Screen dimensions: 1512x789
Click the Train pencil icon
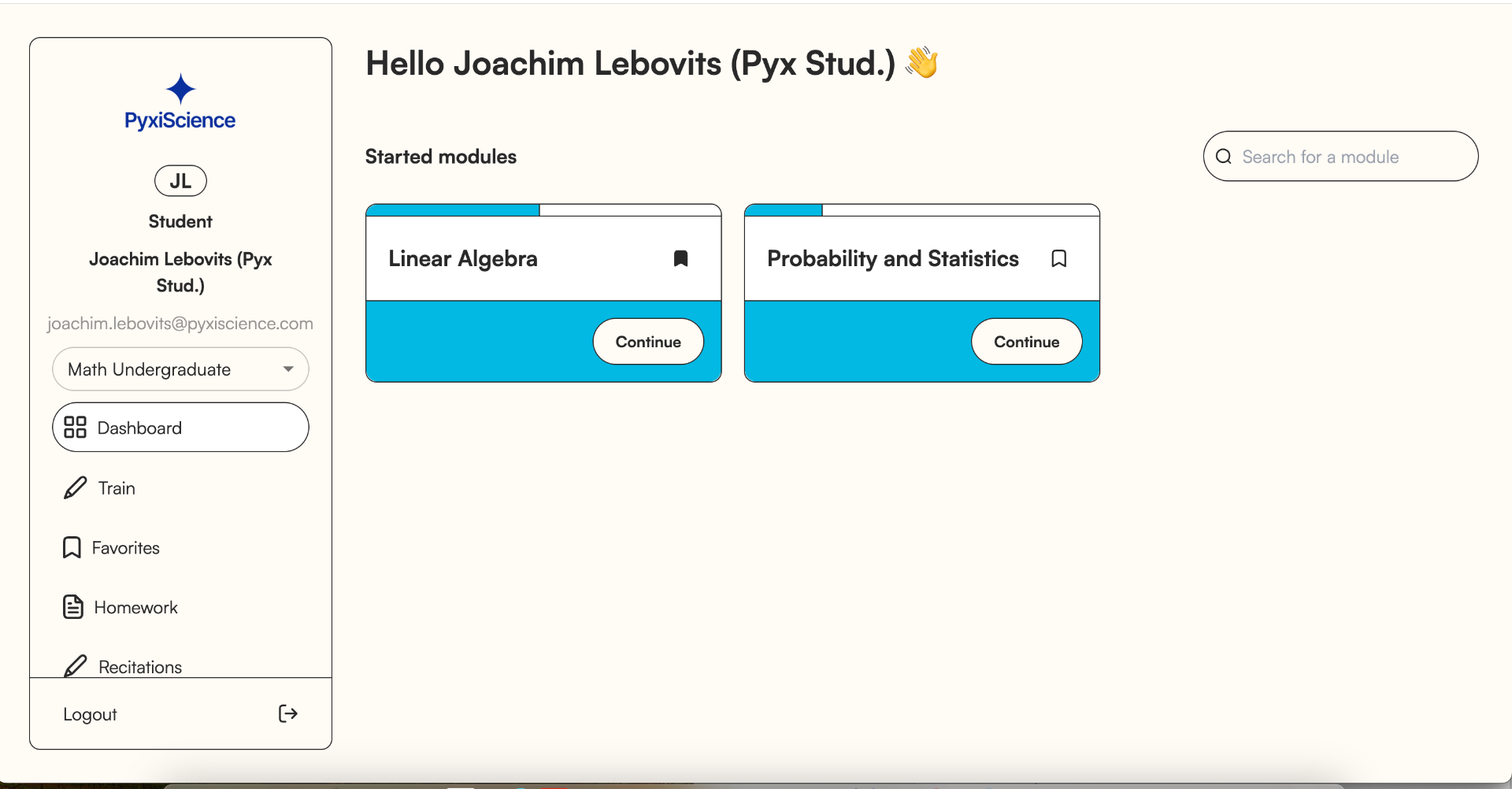tap(75, 487)
